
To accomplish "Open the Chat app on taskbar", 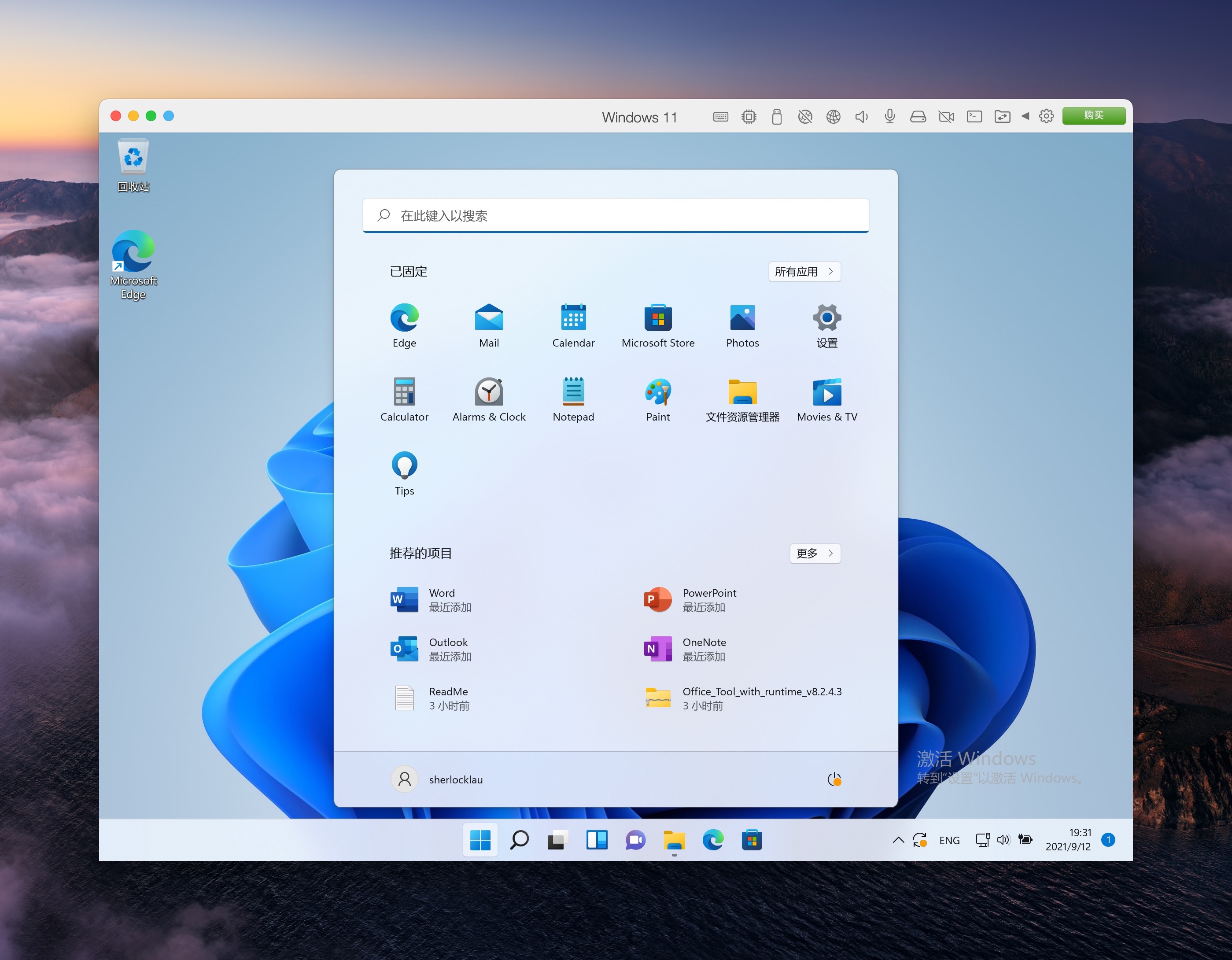I will pyautogui.click(x=635, y=840).
